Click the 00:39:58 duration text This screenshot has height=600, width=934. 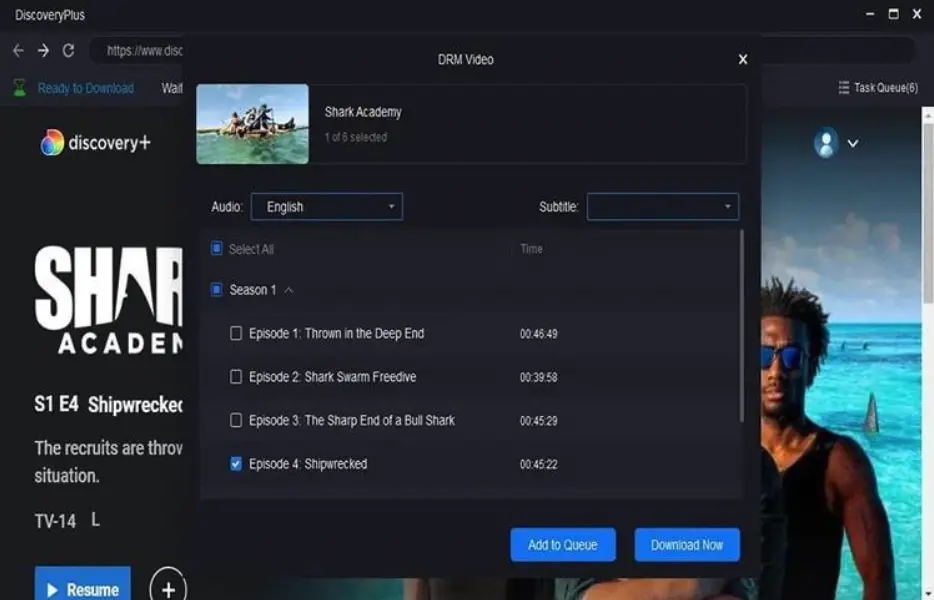pyautogui.click(x=538, y=377)
